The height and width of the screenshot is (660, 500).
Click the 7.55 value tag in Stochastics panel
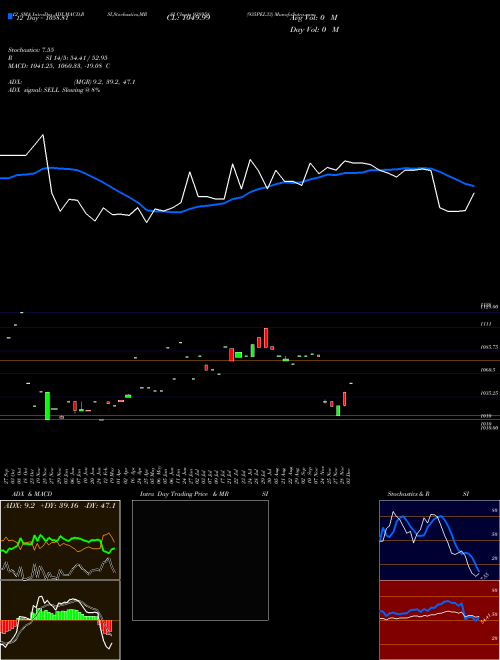click(x=484, y=575)
